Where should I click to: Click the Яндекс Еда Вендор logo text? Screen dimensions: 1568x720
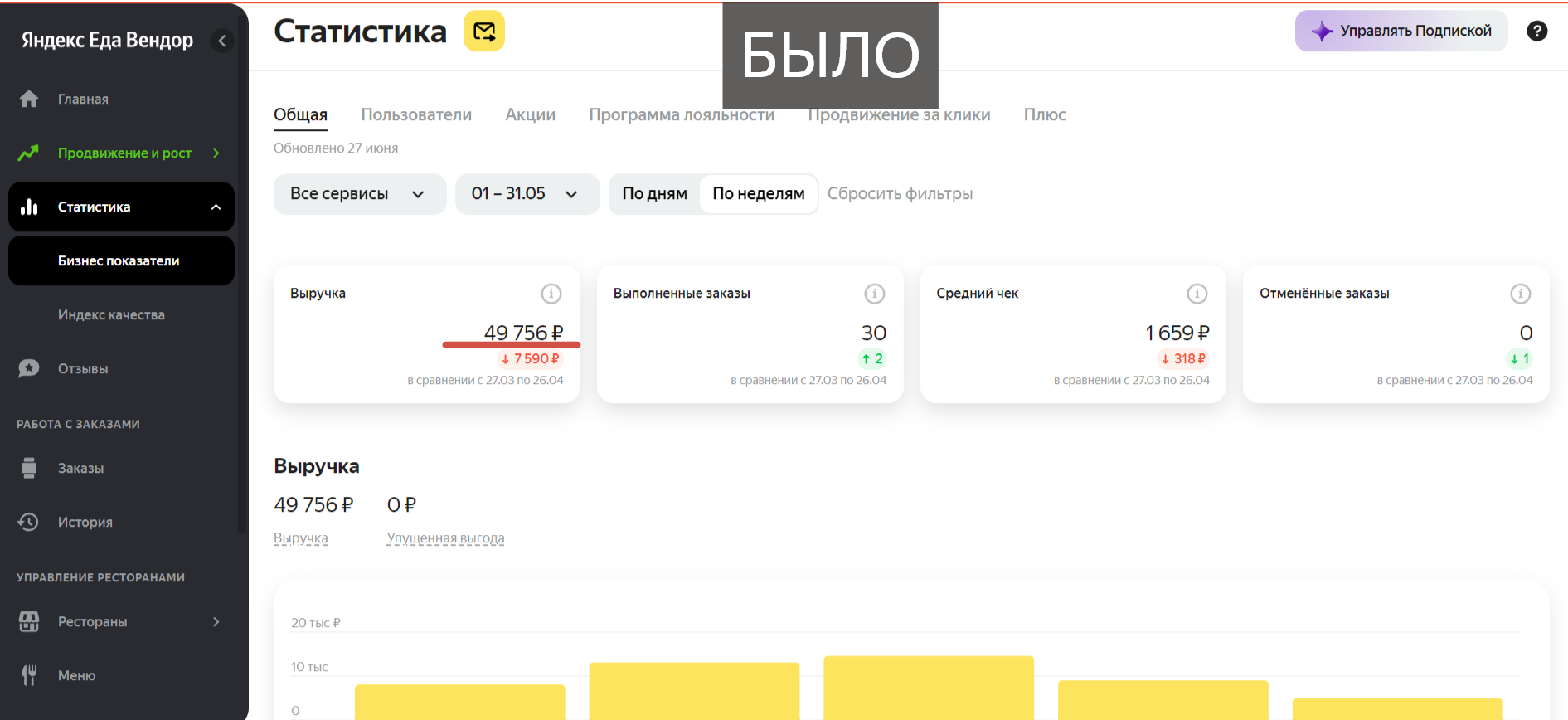[107, 40]
